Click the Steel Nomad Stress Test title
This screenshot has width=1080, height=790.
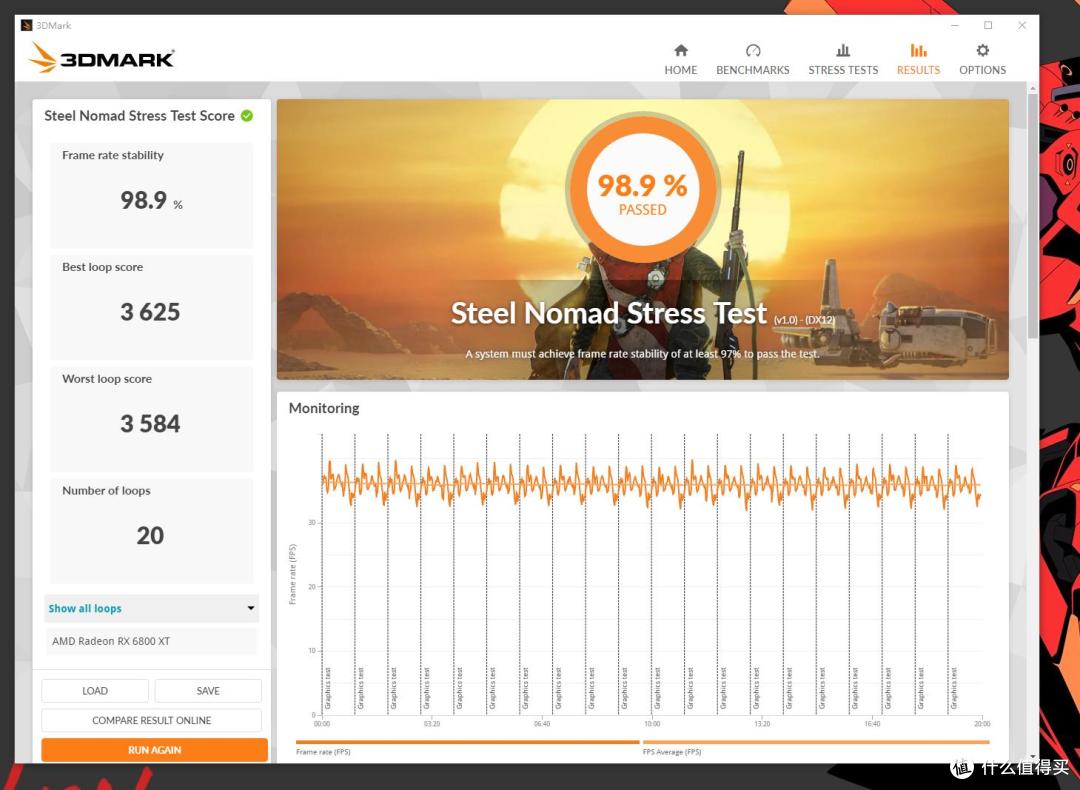[608, 313]
